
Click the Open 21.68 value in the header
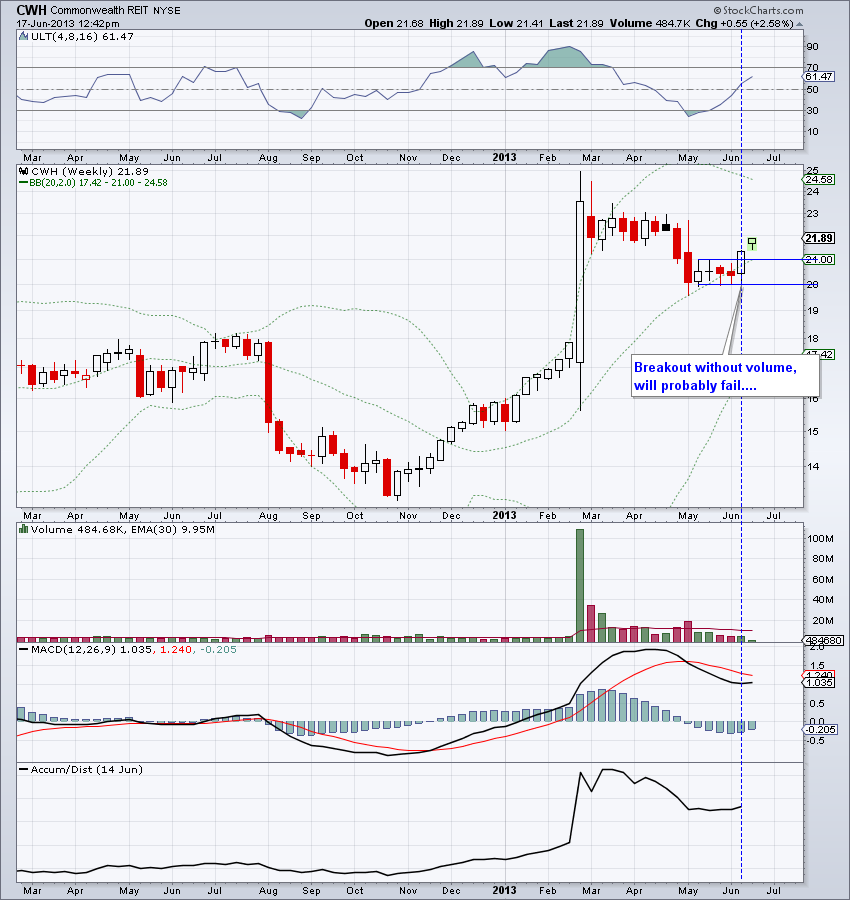click(x=394, y=24)
